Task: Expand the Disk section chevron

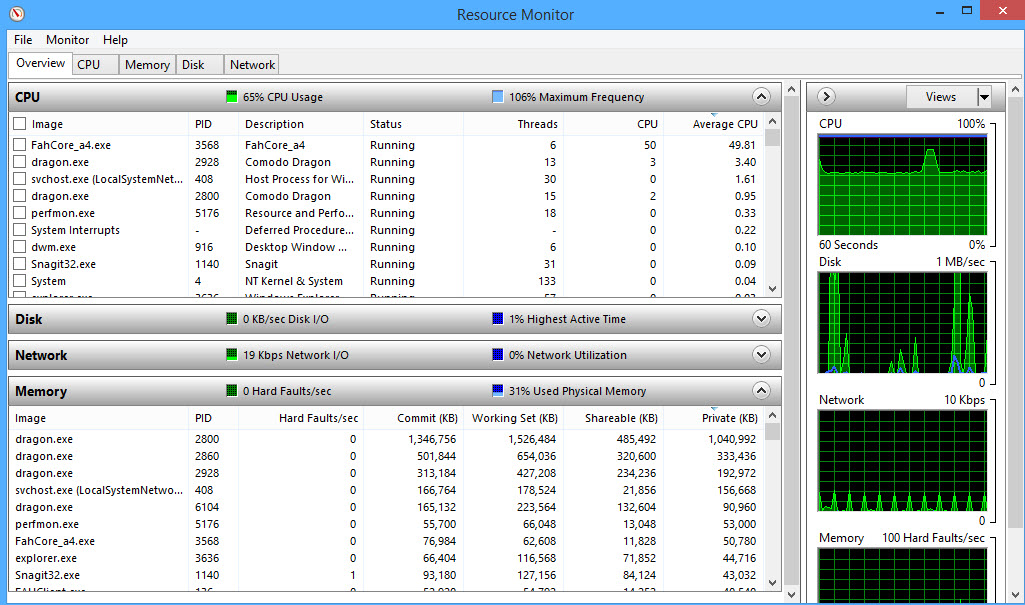Action: coord(761,319)
